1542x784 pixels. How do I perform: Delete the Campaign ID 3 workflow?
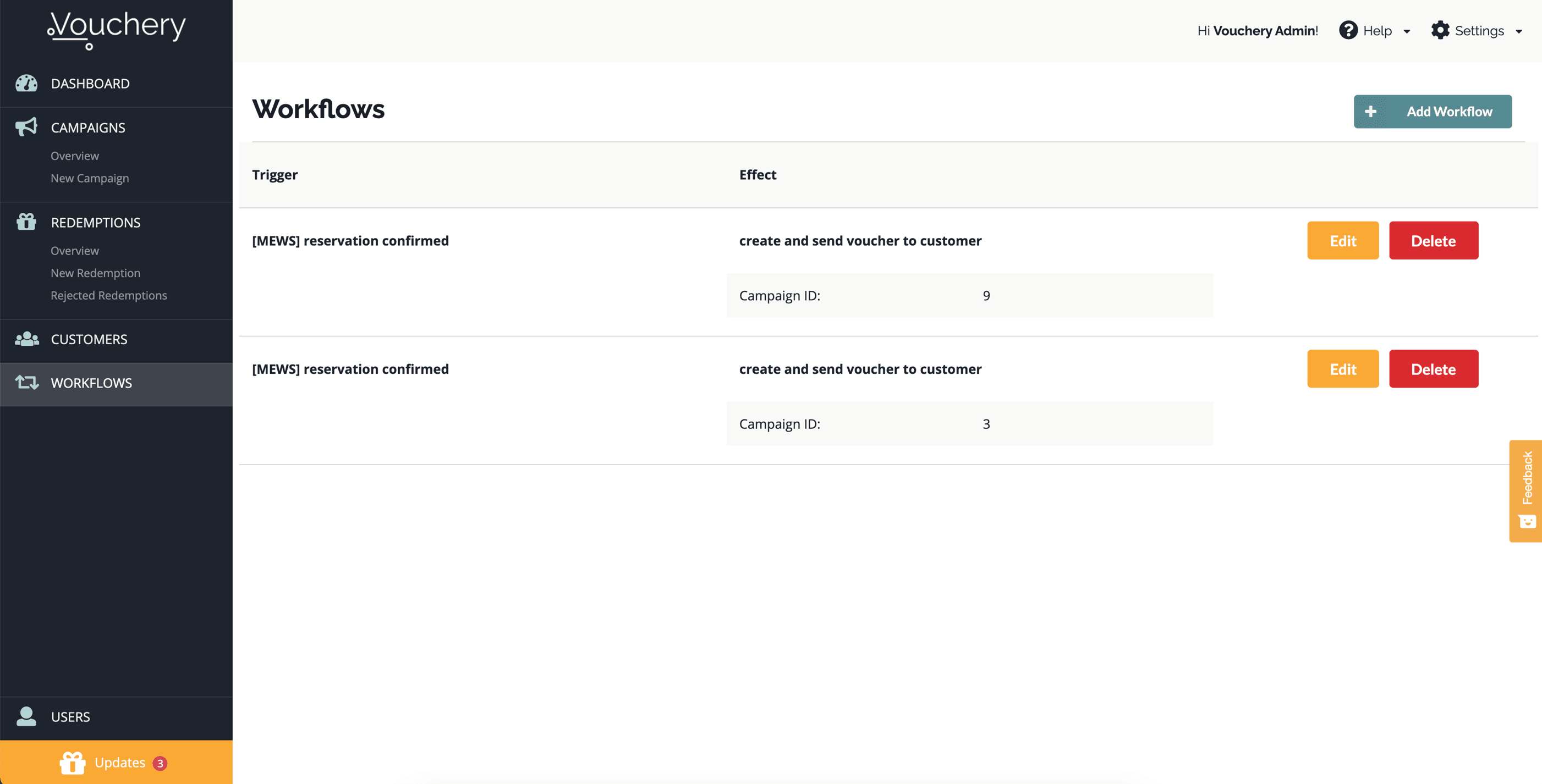(x=1433, y=369)
